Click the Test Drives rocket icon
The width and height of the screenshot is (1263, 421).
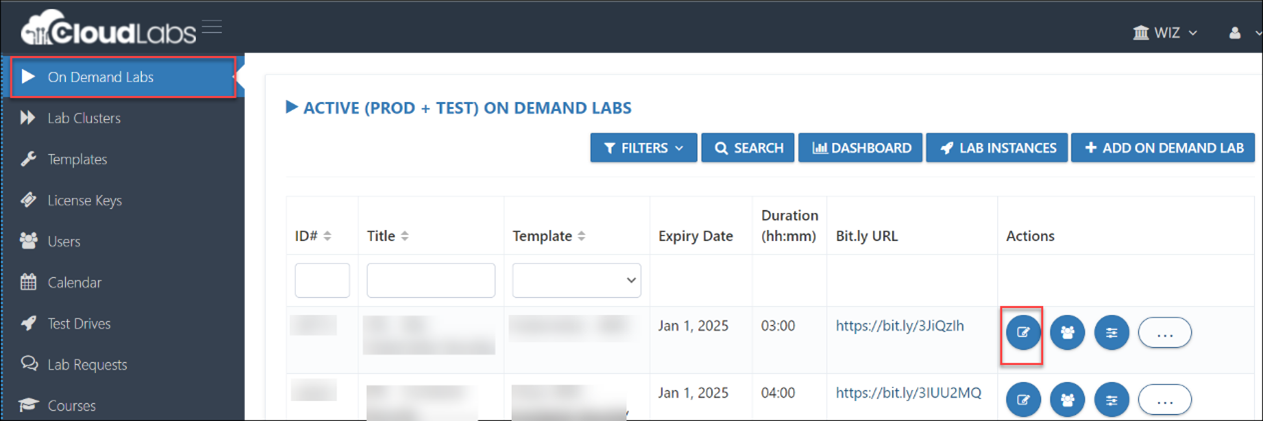pos(28,323)
